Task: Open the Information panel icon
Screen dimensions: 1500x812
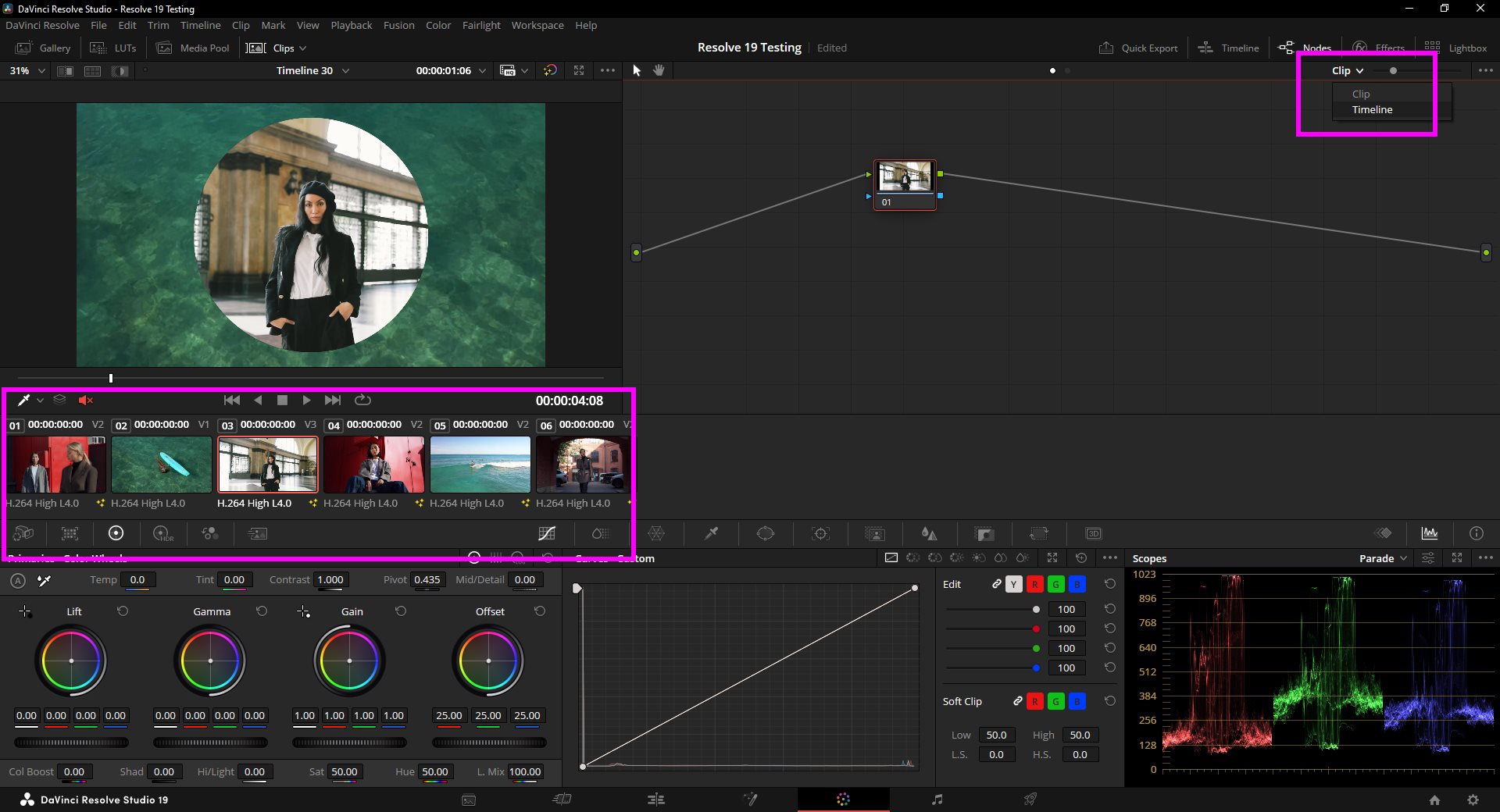Action: pyautogui.click(x=1477, y=533)
